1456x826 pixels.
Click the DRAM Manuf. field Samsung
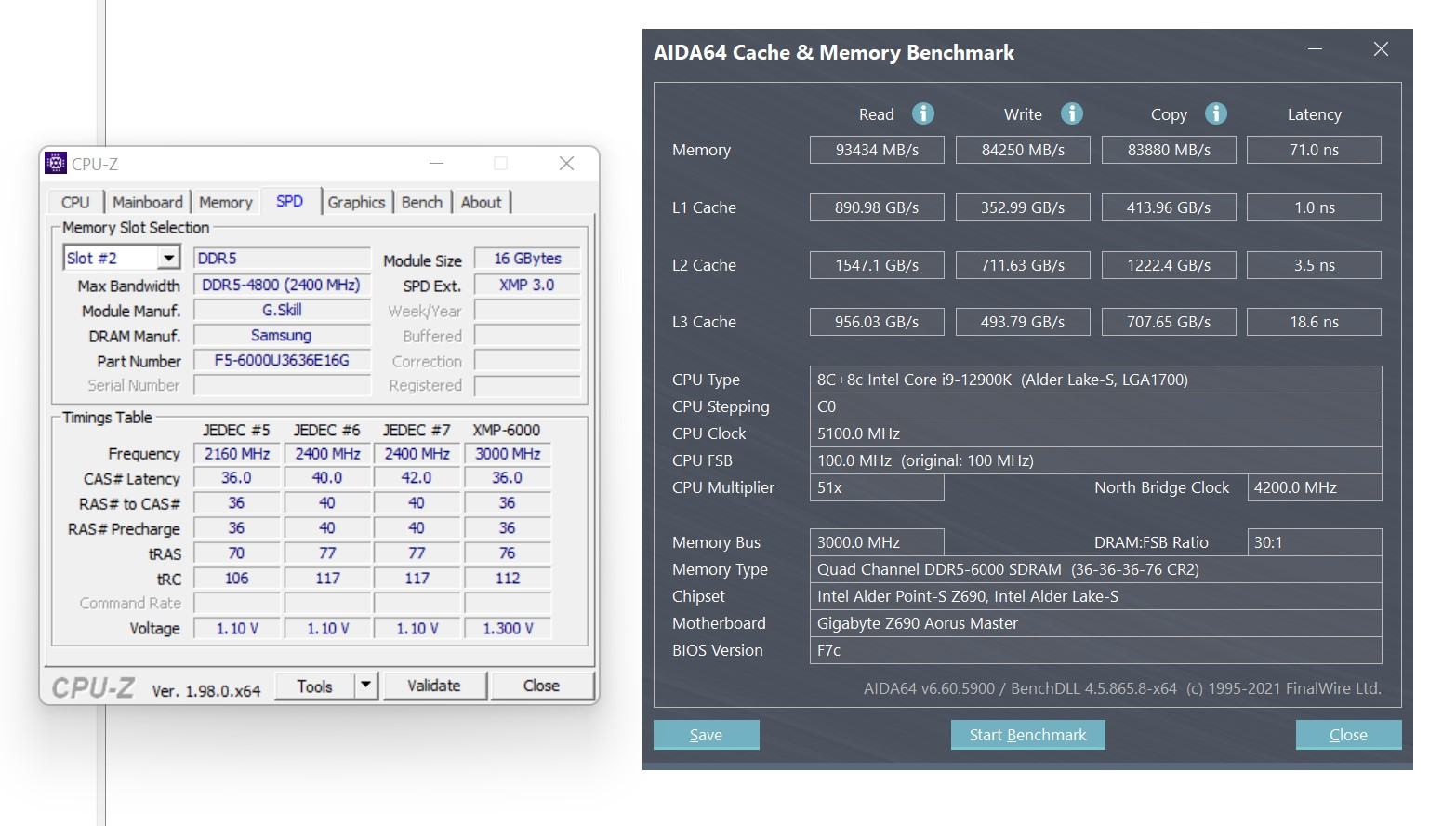[x=282, y=335]
